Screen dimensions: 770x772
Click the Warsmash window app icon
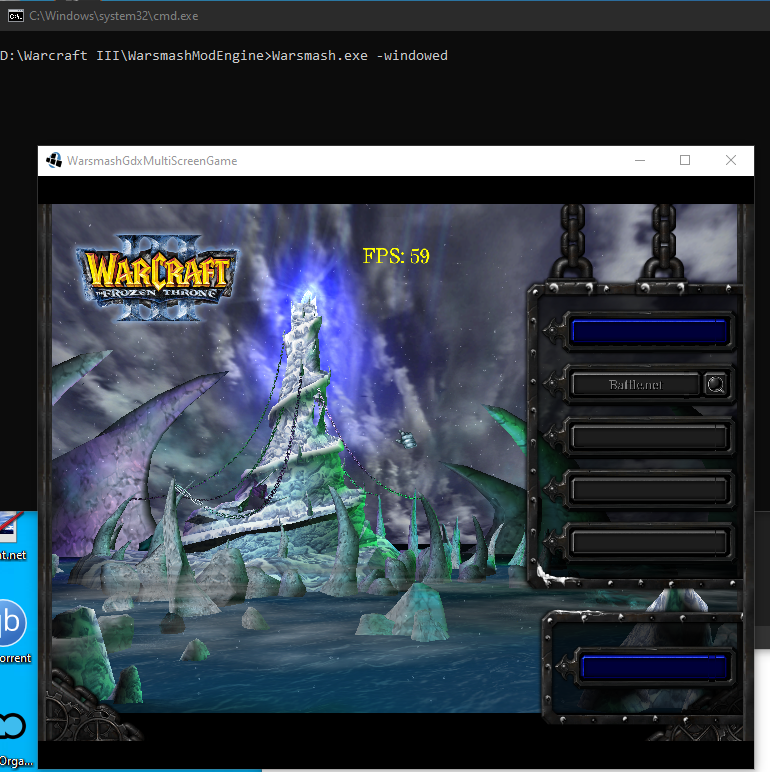point(54,161)
